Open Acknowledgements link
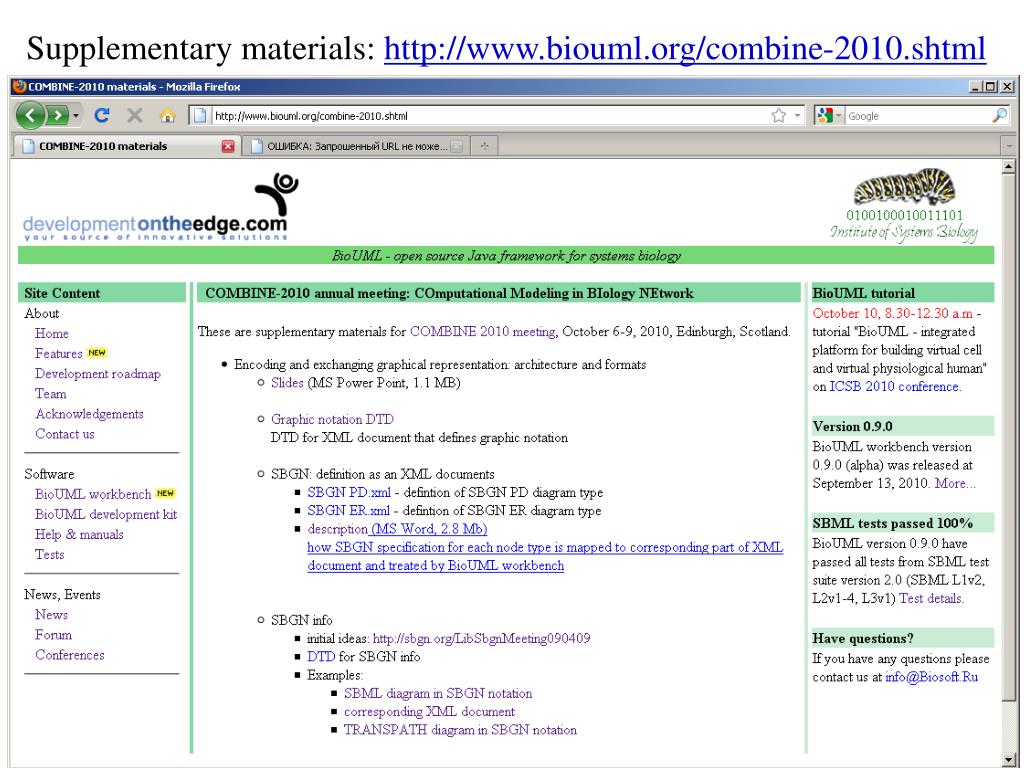Viewport: 1024px width, 768px height. [x=89, y=414]
